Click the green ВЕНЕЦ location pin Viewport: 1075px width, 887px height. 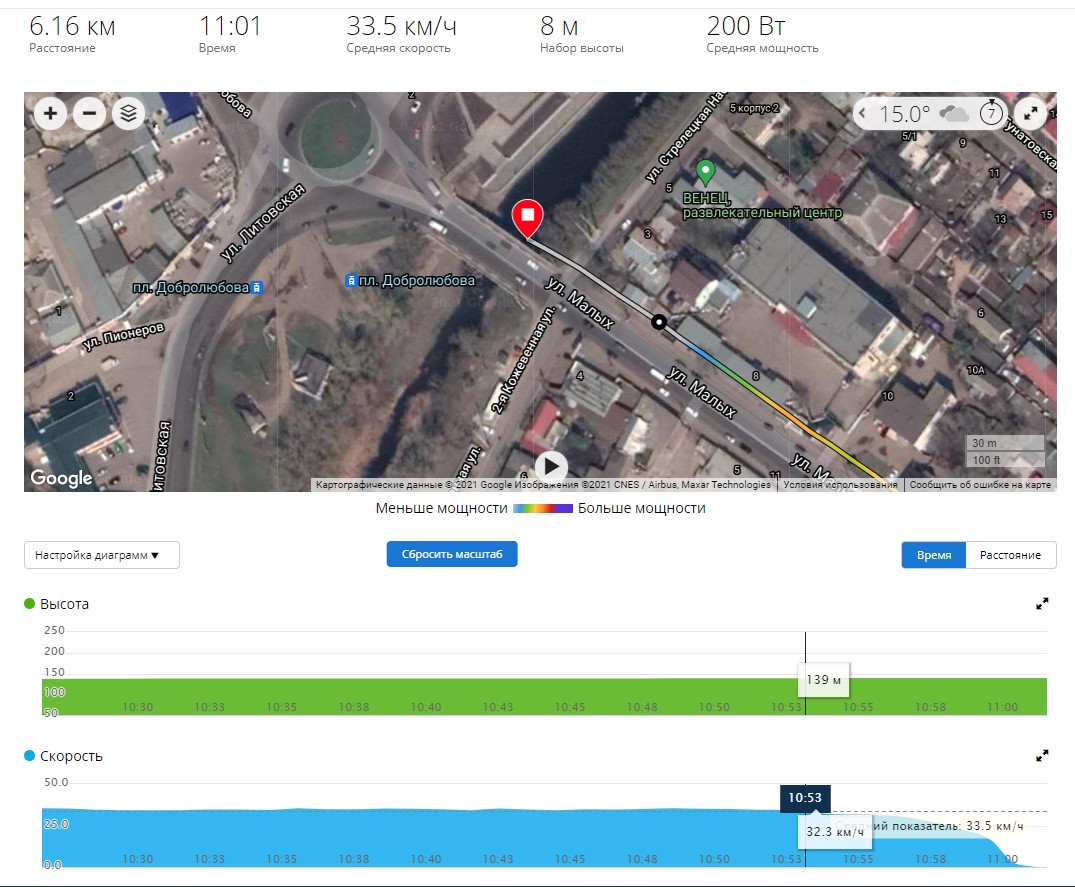pyautogui.click(x=705, y=171)
